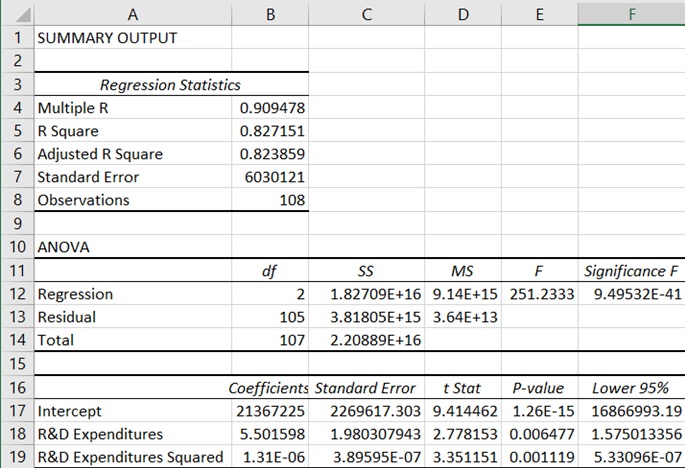Select R&D Expenditures coefficient 5.501598
This screenshot has width=685, height=468.
(x=272, y=434)
